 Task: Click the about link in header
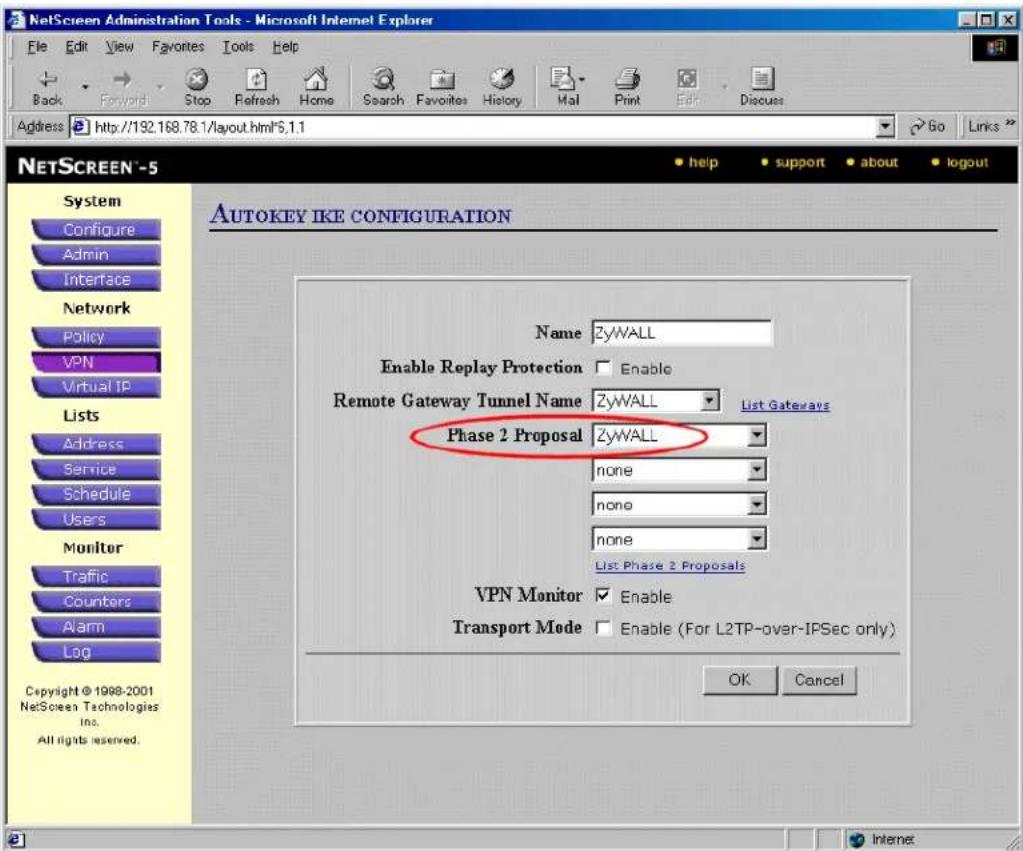(x=879, y=162)
